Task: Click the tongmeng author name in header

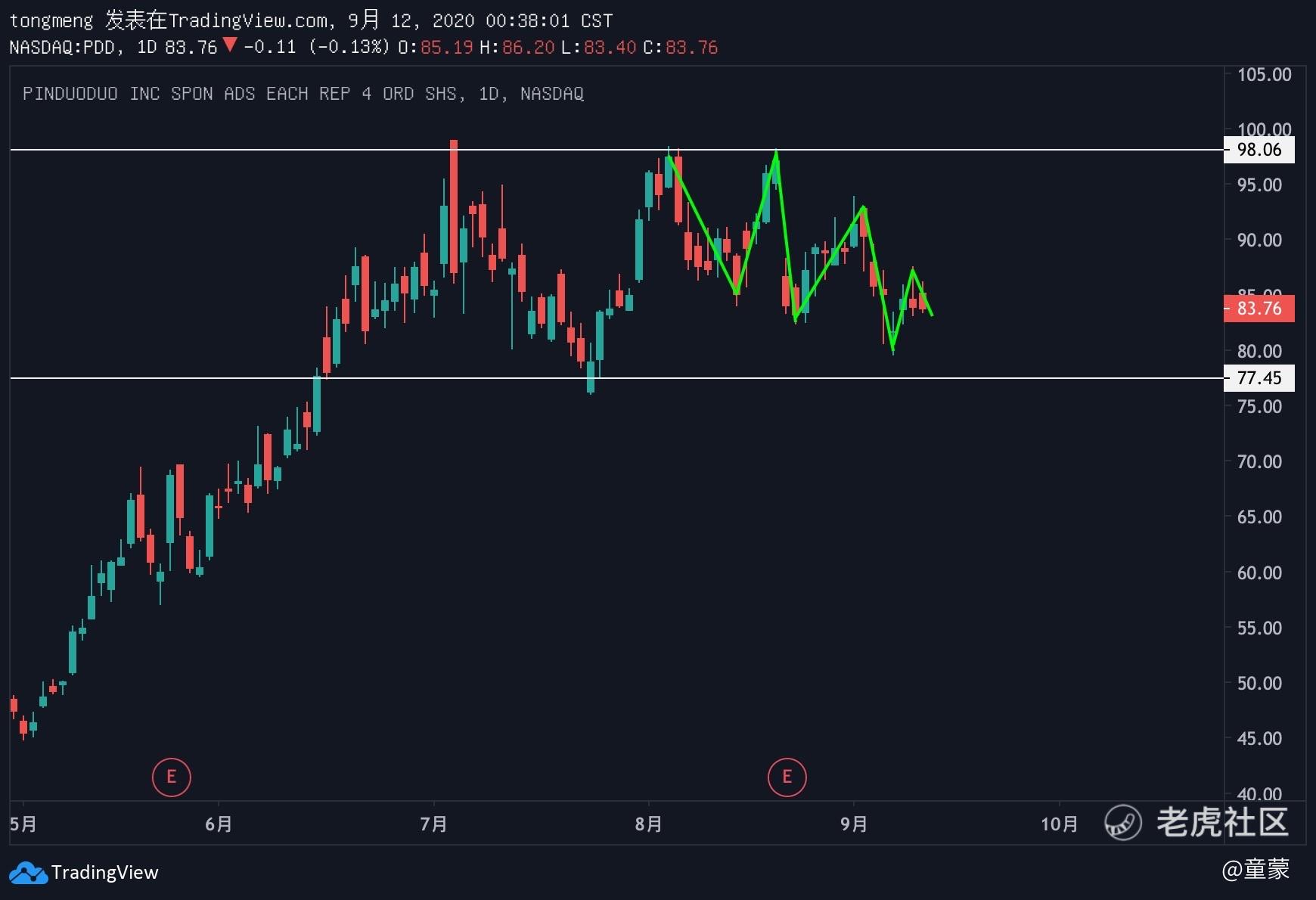Action: (51, 20)
